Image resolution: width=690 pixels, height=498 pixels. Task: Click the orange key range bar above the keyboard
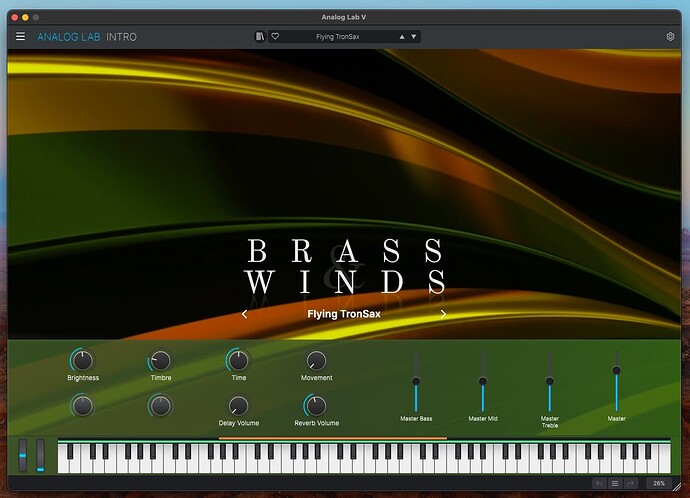pyautogui.click(x=333, y=438)
